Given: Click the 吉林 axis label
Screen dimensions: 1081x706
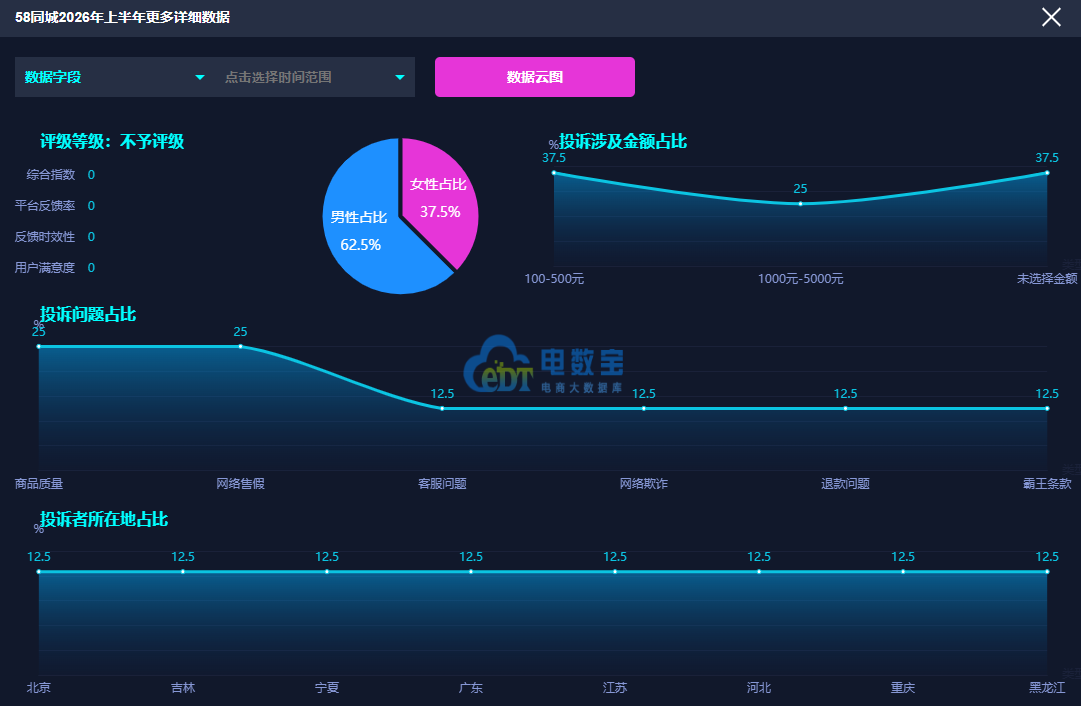Looking at the screenshot, I should 183,687.
